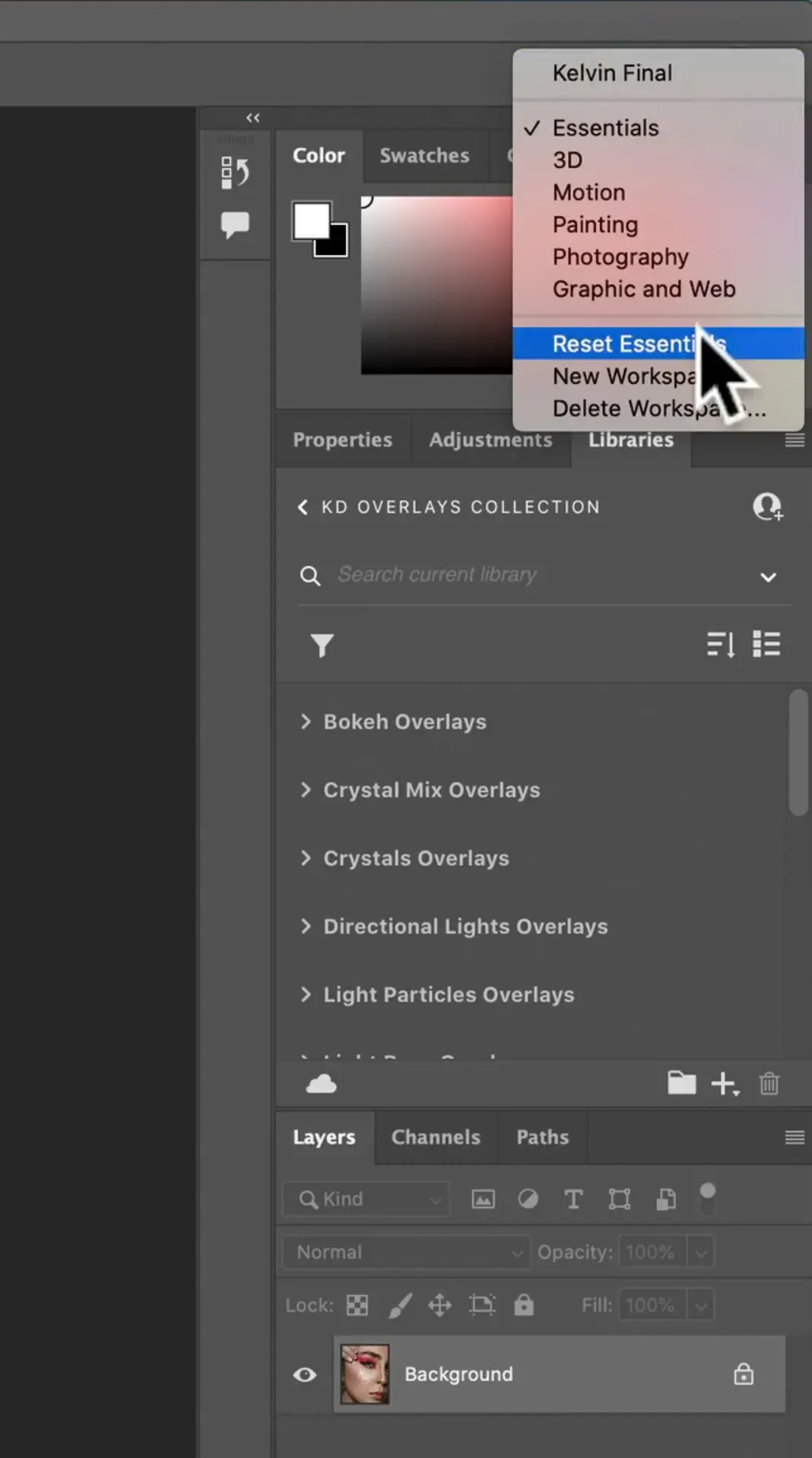Choose Reset Essentials from workspace menu

658,344
